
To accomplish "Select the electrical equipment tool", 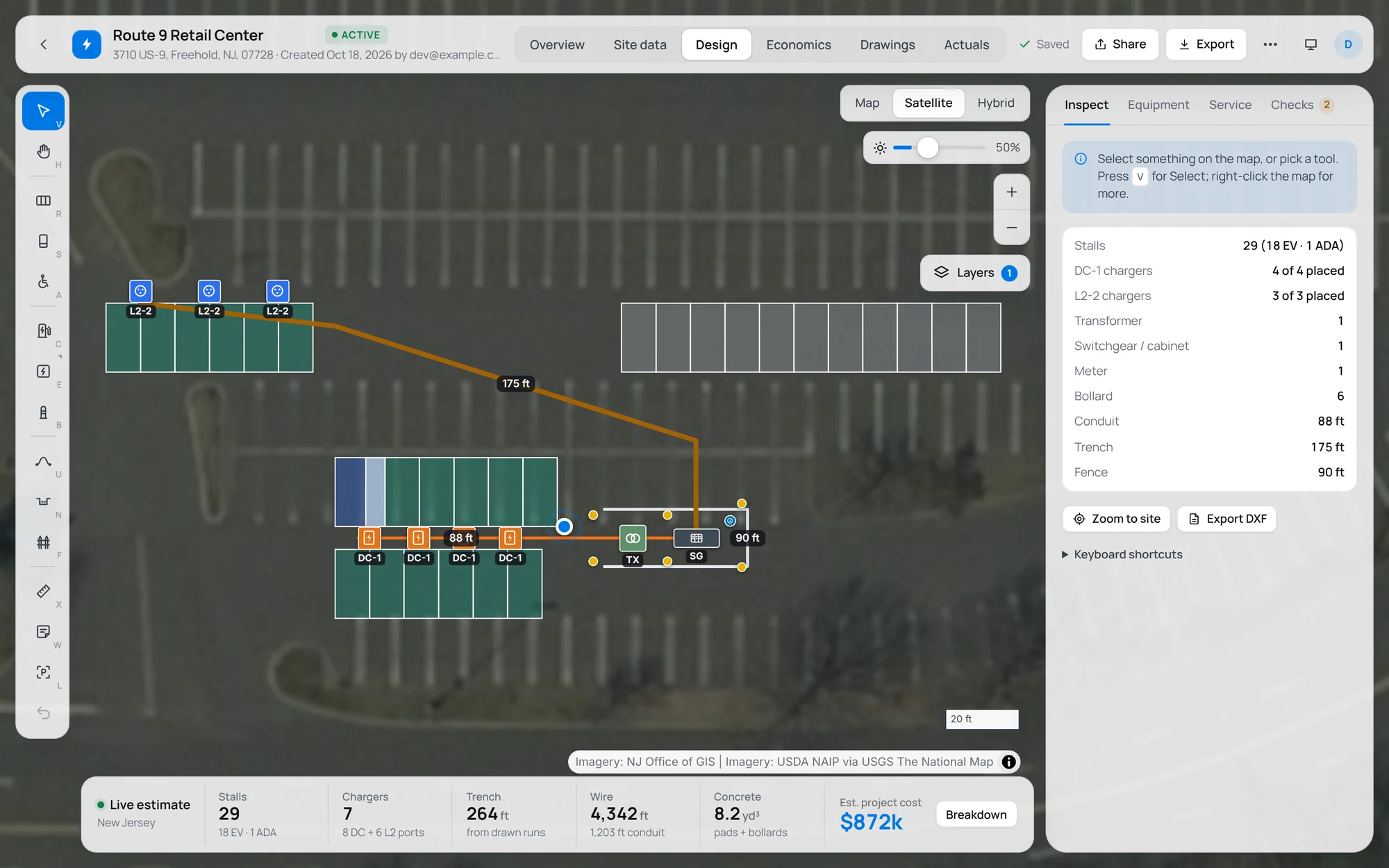I will [x=43, y=372].
